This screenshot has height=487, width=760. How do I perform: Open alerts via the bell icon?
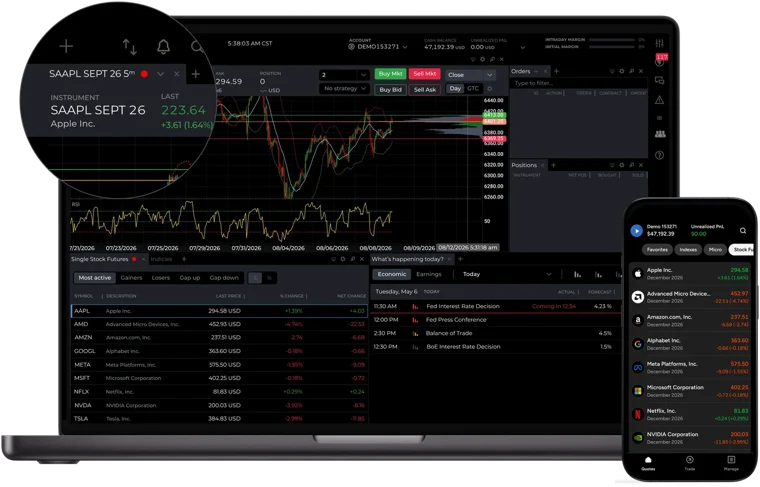coord(163,47)
